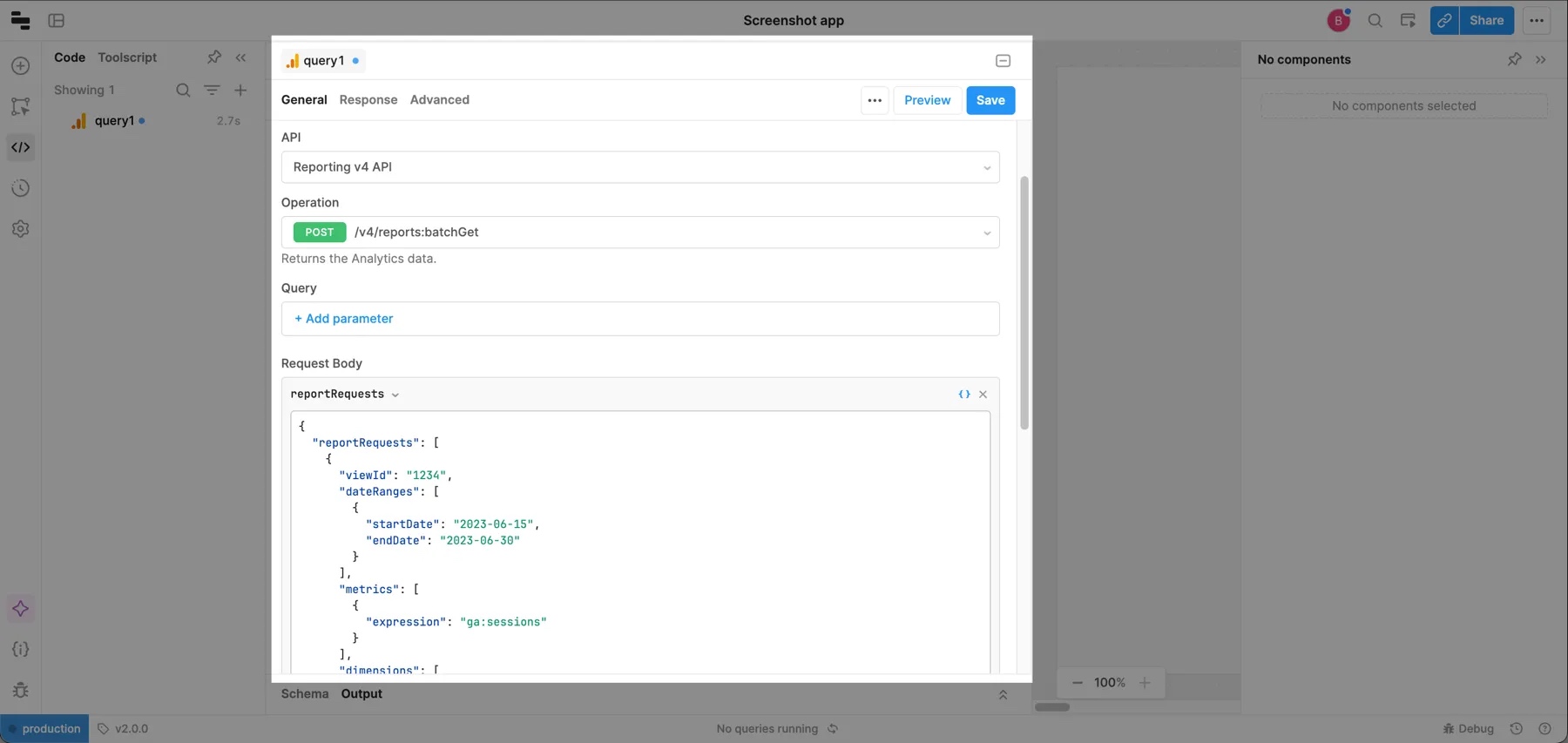The height and width of the screenshot is (743, 1568).
Task: Click + Add parameter link
Action: [x=344, y=319]
